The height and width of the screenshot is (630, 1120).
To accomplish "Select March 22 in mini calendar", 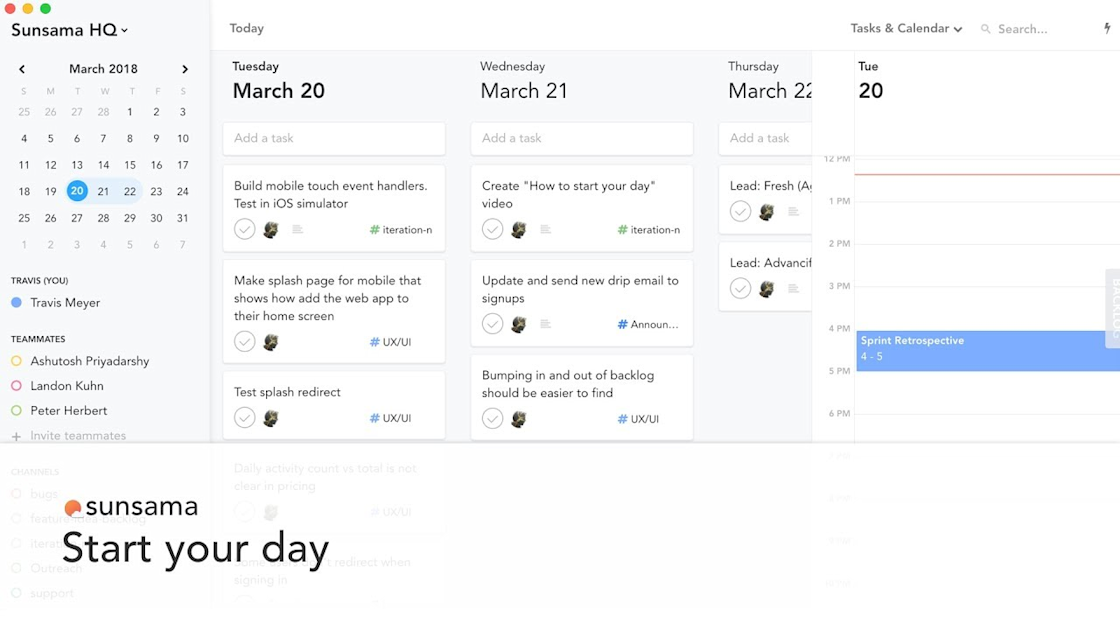I will pos(130,191).
